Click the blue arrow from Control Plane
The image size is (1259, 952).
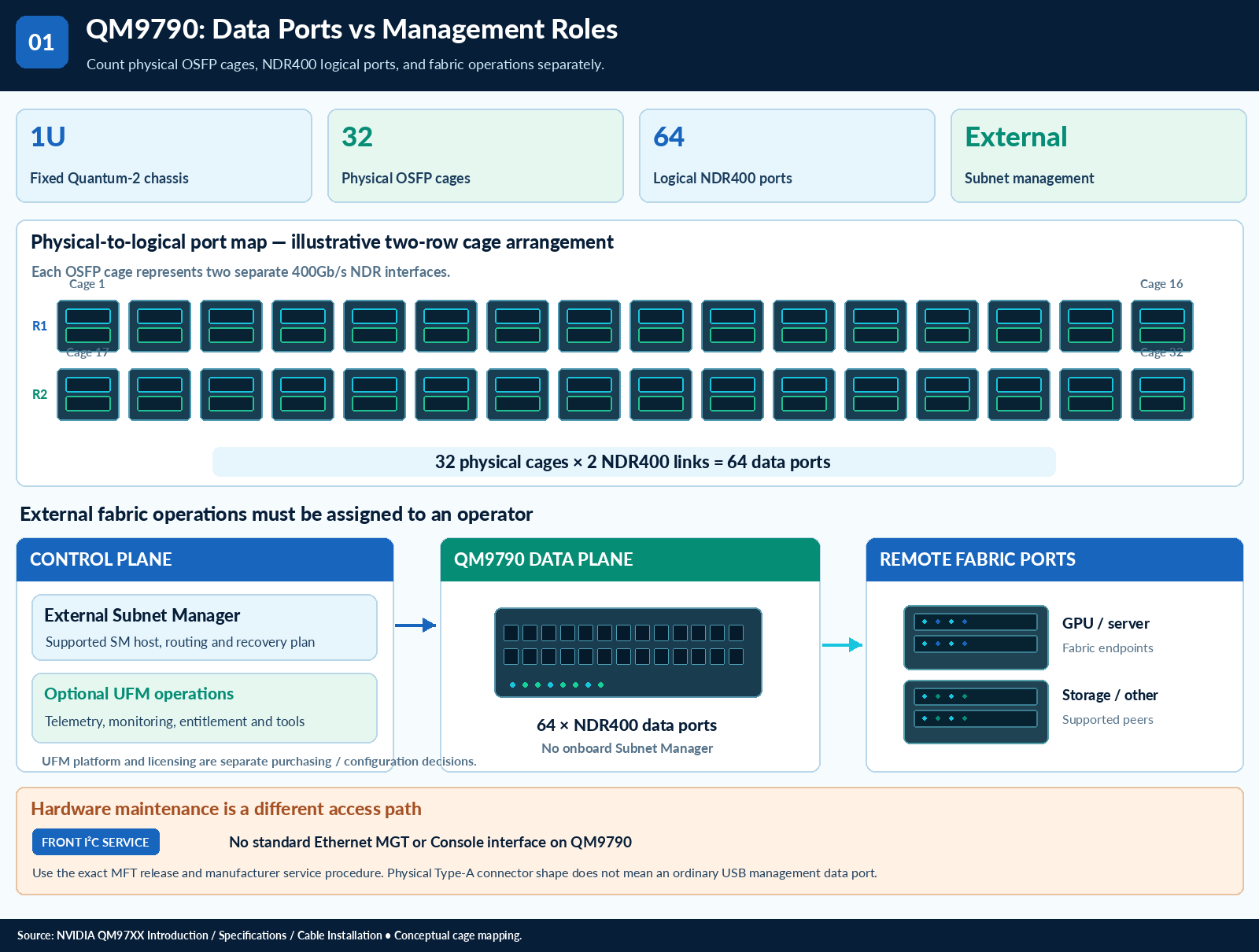click(x=415, y=625)
